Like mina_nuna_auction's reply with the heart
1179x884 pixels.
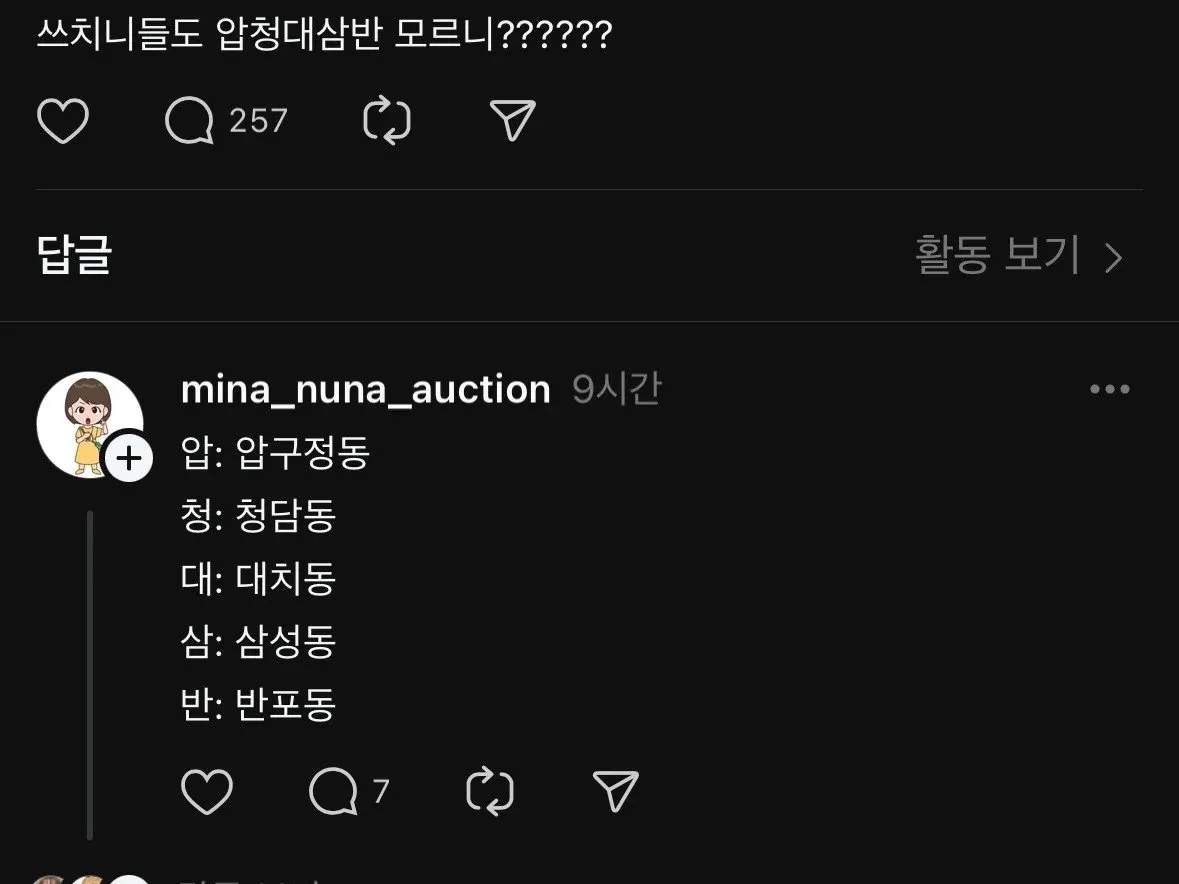[x=207, y=792]
